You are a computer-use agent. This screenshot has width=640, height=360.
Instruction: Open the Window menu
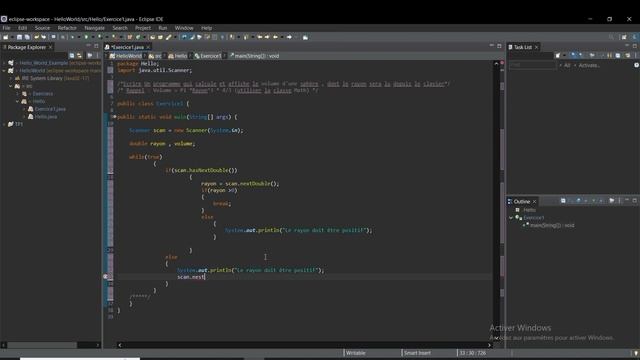coord(184,28)
